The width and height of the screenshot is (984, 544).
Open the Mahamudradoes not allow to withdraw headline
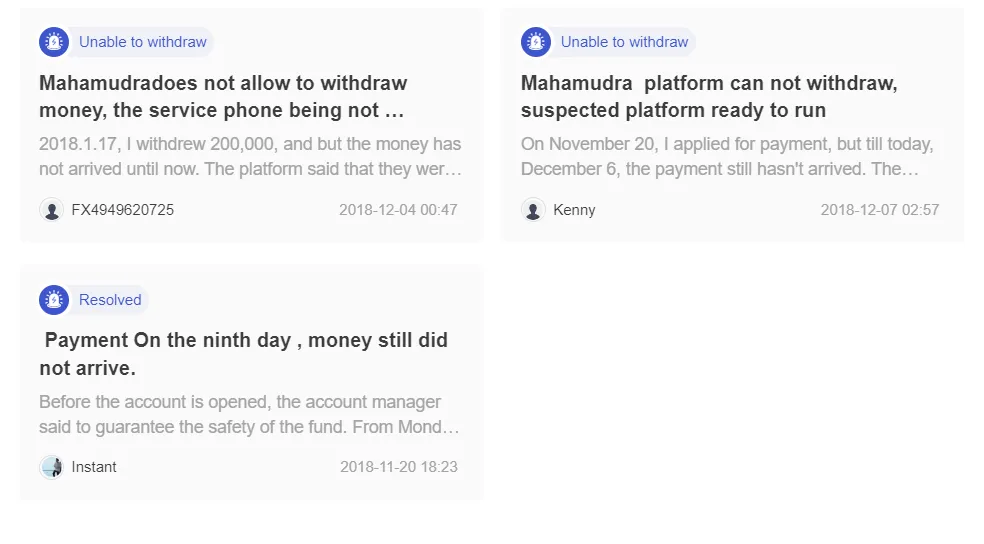223,97
